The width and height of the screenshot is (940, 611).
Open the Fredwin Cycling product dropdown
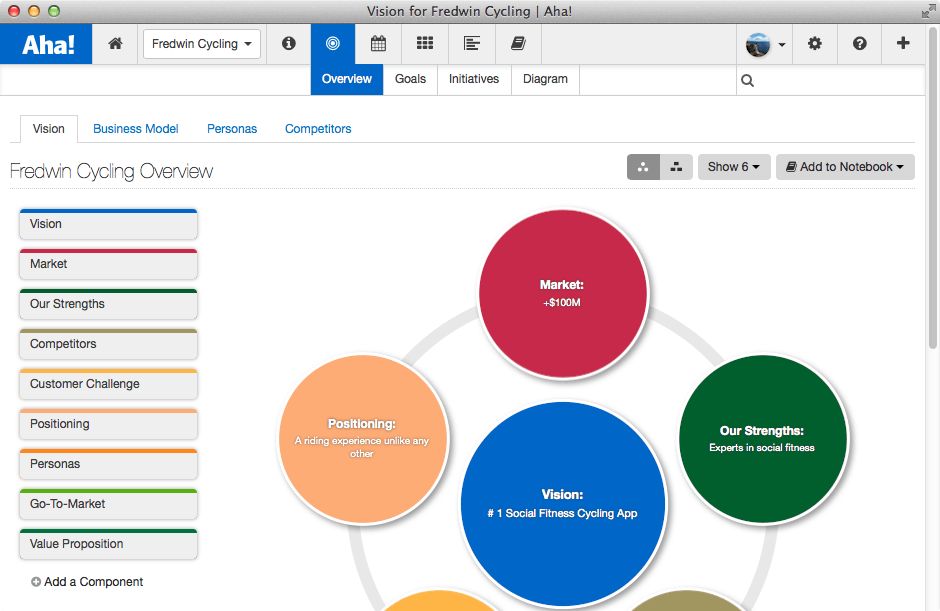click(x=201, y=44)
